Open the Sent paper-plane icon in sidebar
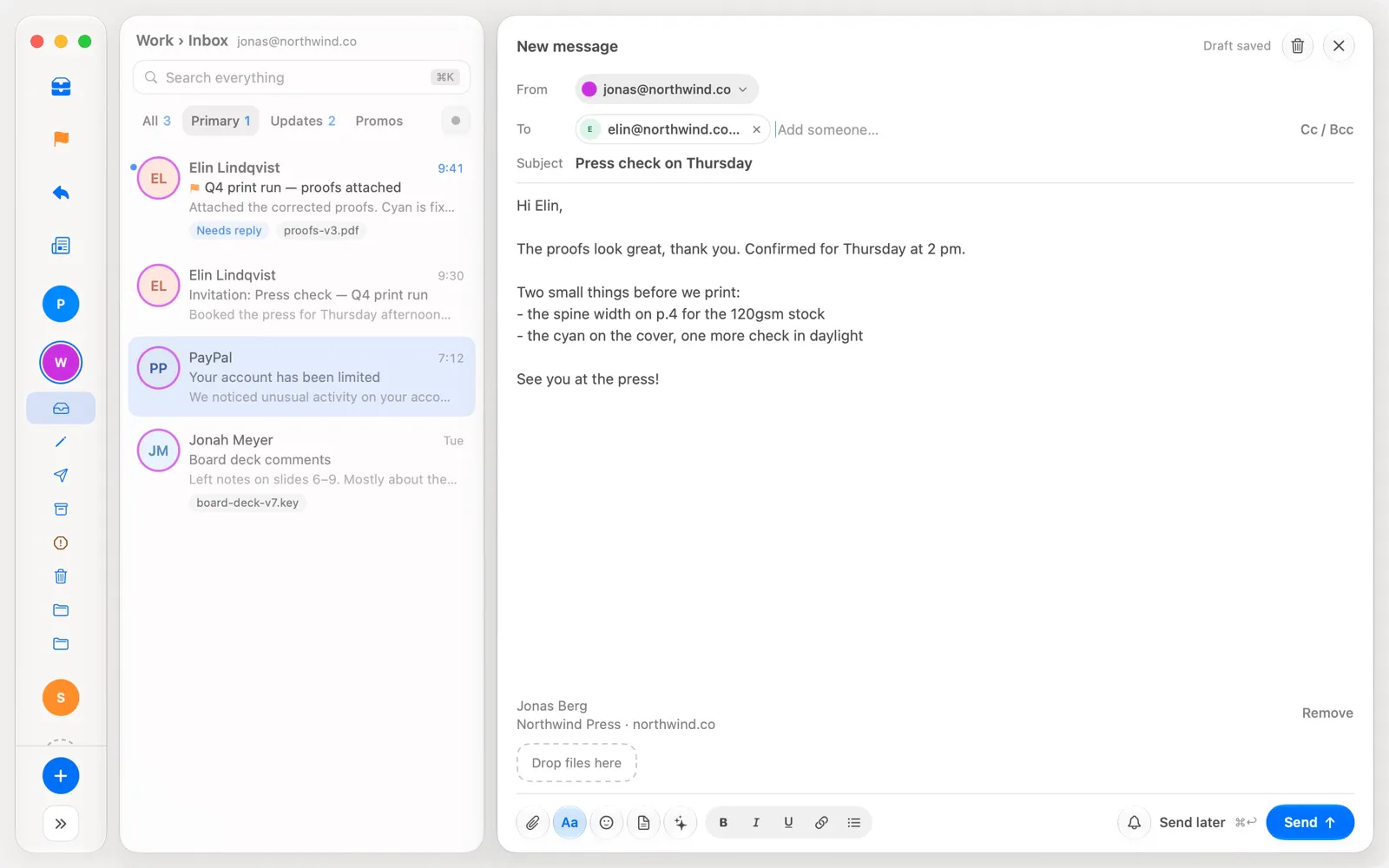Viewport: 1389px width, 868px height. point(61,476)
